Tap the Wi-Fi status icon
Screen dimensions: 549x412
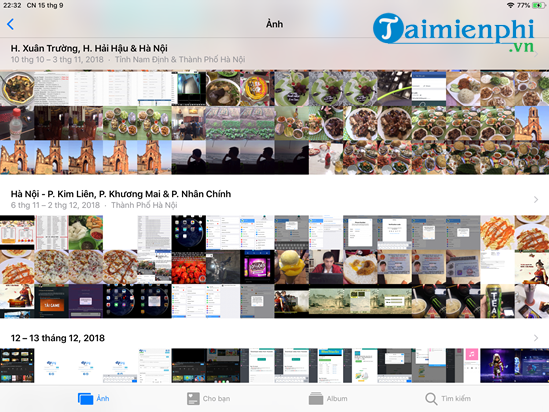click(510, 5)
